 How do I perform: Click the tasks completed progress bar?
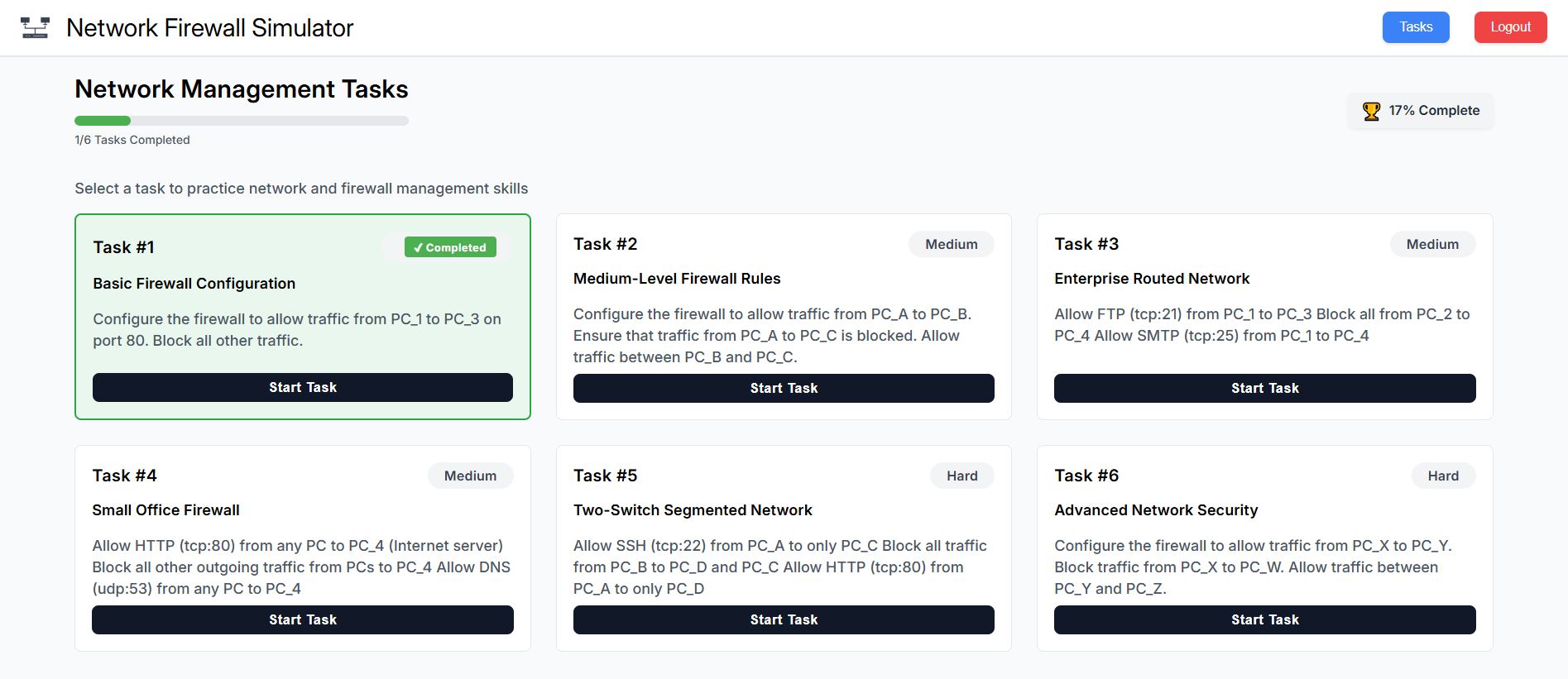tap(241, 121)
